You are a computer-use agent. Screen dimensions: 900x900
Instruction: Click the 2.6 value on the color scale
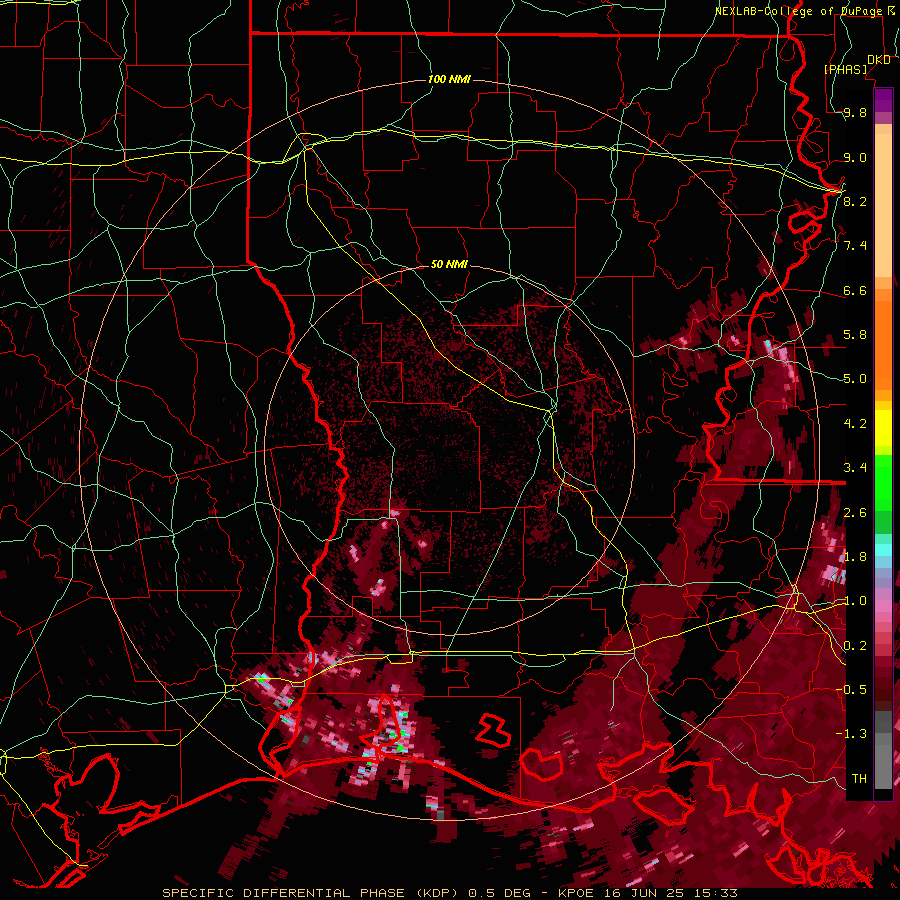click(855, 513)
